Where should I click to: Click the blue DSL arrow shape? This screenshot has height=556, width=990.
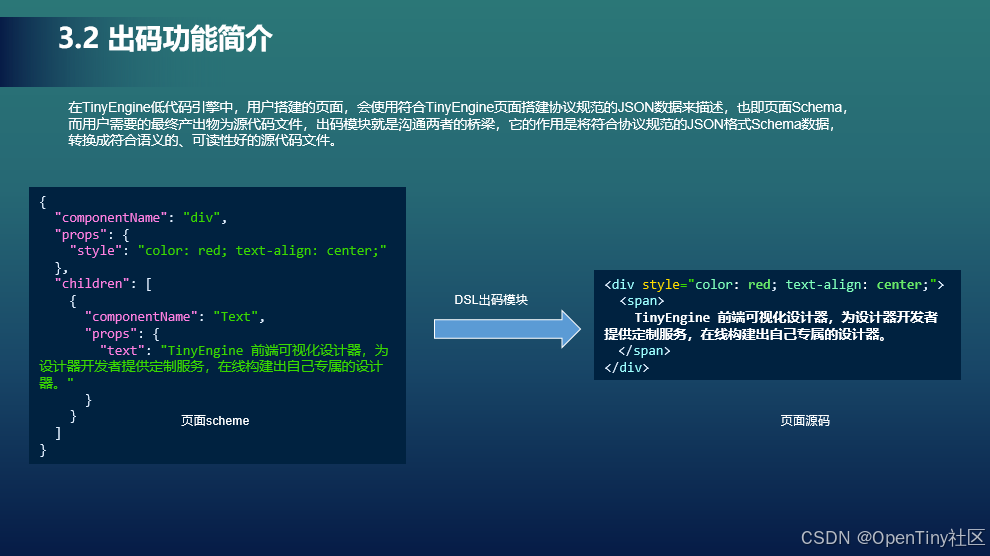click(507, 329)
